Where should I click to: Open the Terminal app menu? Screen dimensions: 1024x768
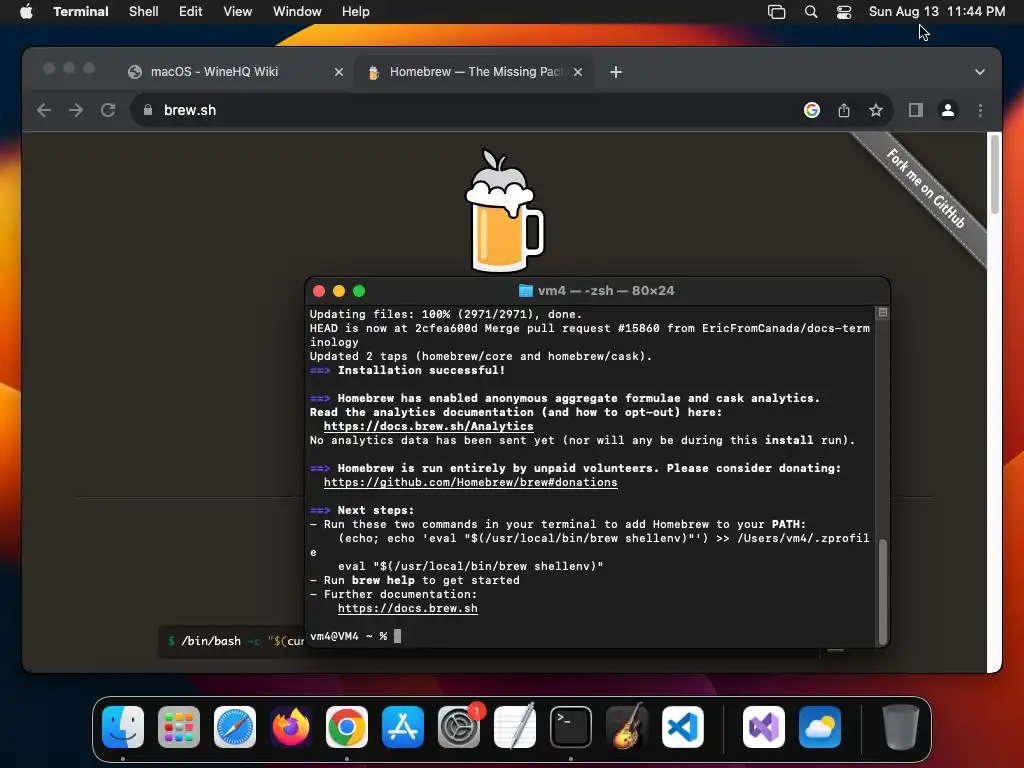click(x=80, y=12)
